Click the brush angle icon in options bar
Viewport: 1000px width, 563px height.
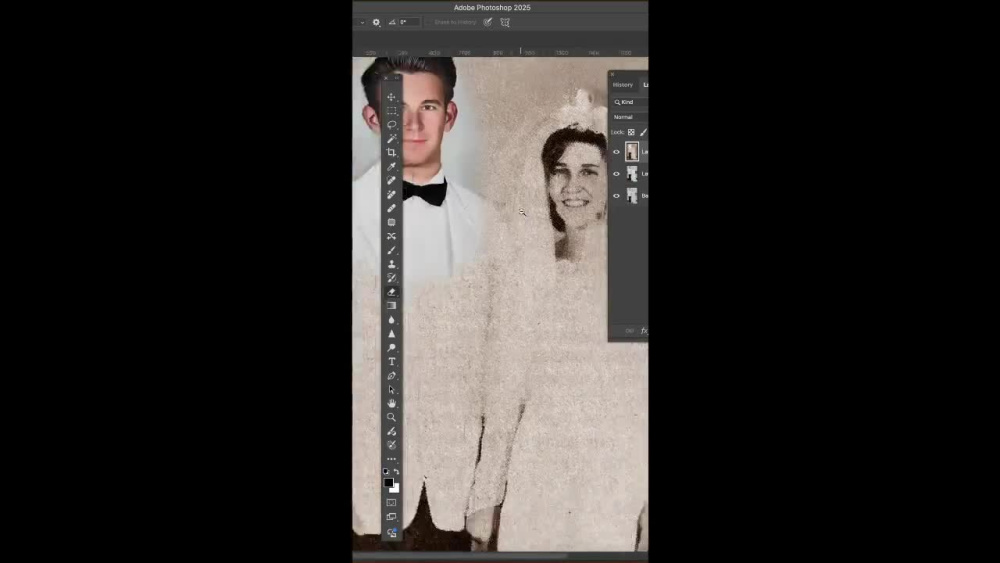click(392, 22)
